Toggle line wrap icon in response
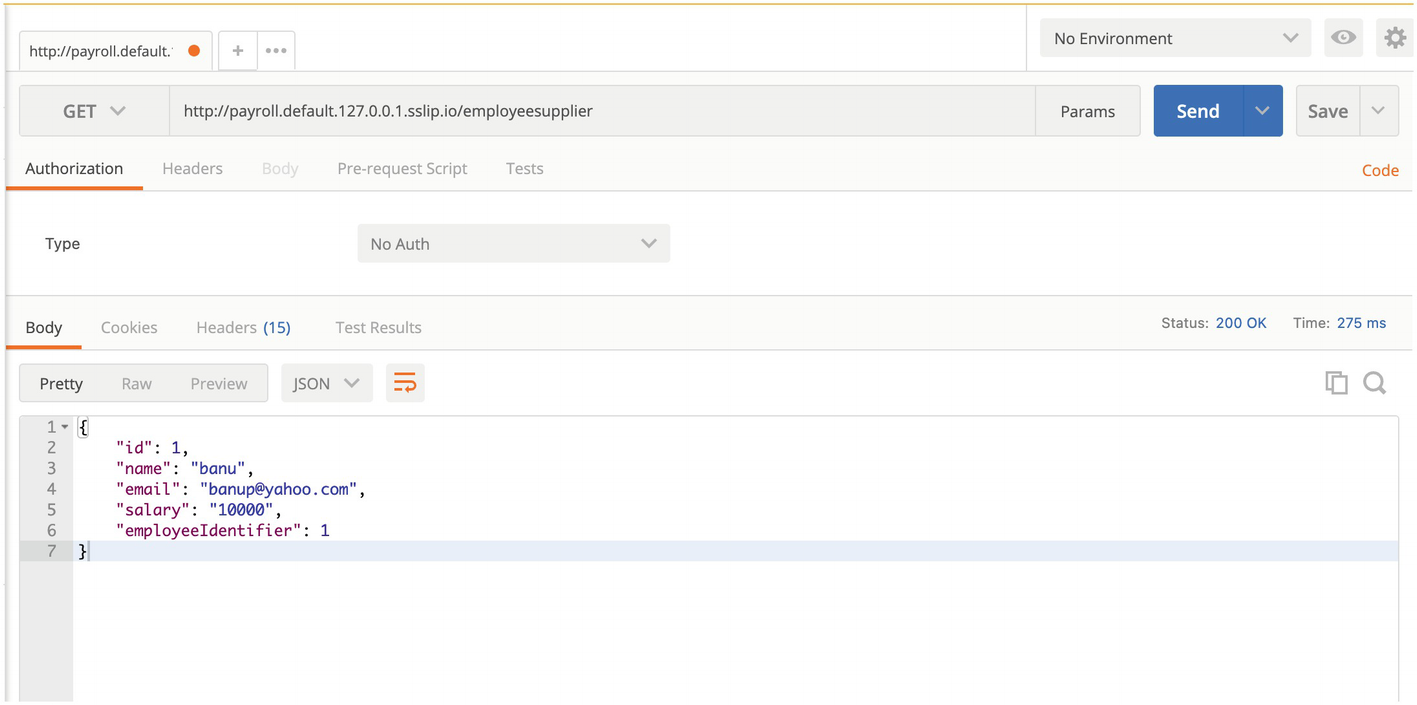 (405, 383)
